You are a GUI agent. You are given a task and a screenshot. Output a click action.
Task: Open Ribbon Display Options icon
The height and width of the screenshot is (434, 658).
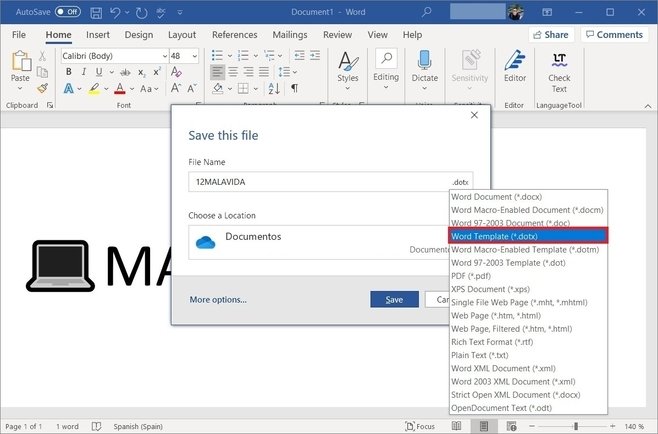(547, 12)
